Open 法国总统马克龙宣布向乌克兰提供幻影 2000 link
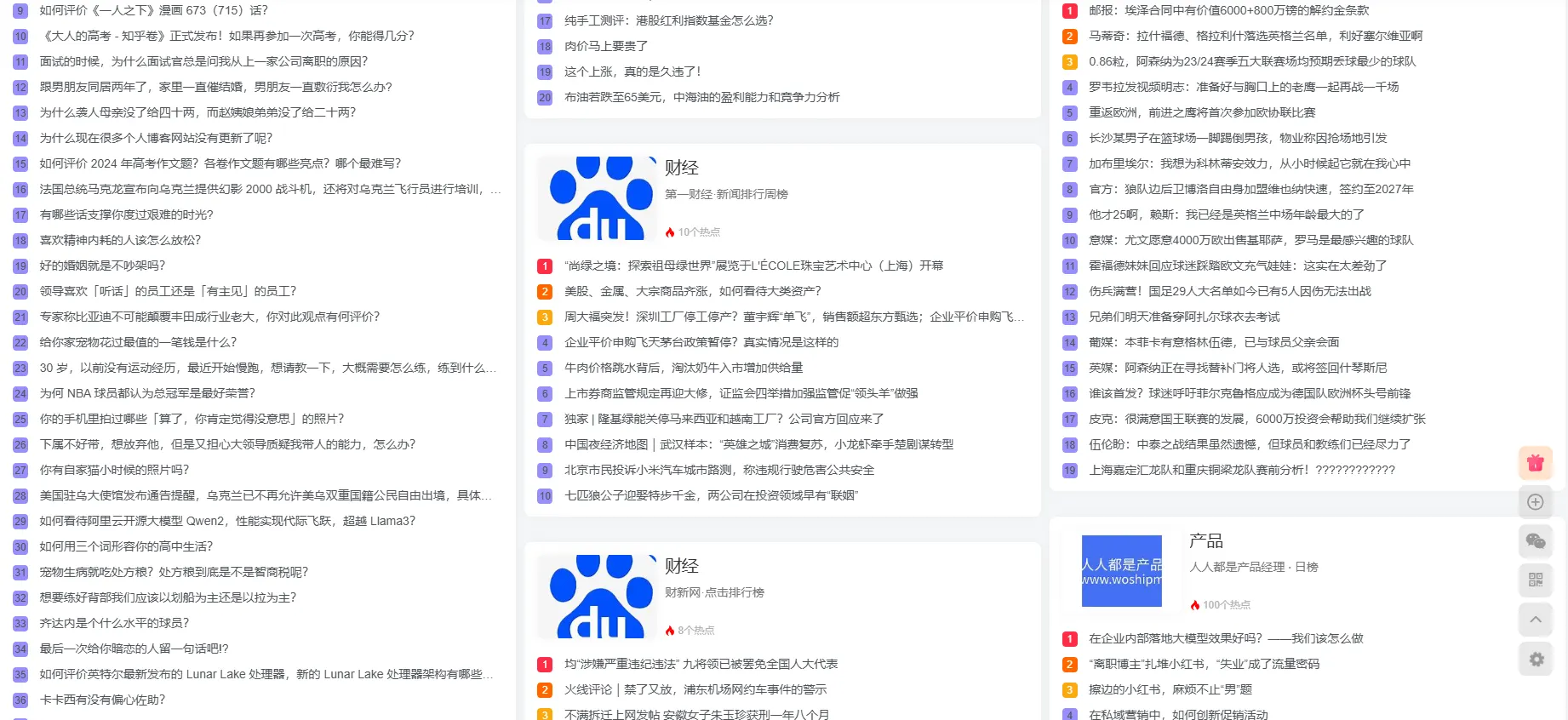 (270, 189)
